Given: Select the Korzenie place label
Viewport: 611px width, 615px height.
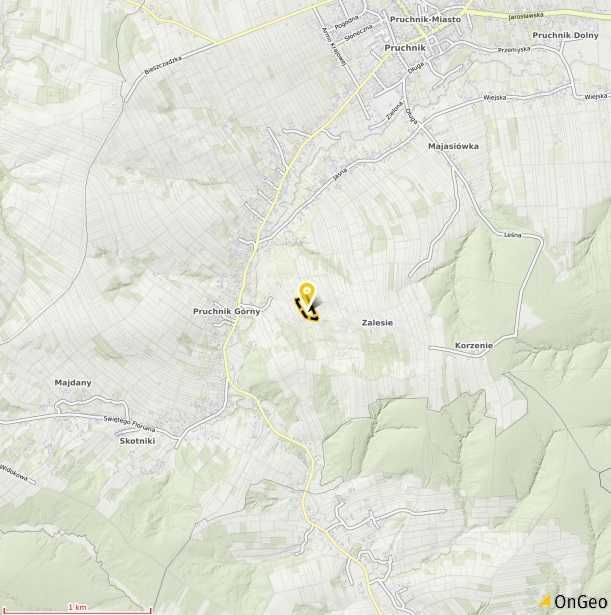Looking at the screenshot, I should (x=474, y=346).
